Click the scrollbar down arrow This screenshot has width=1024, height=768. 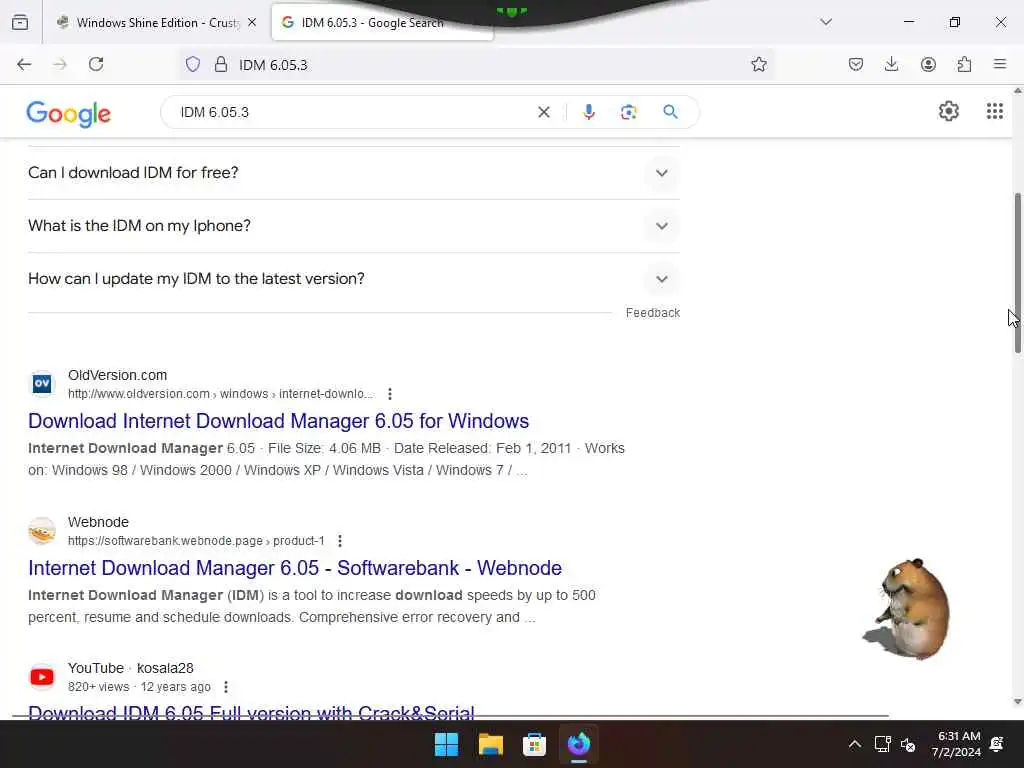(1017, 701)
